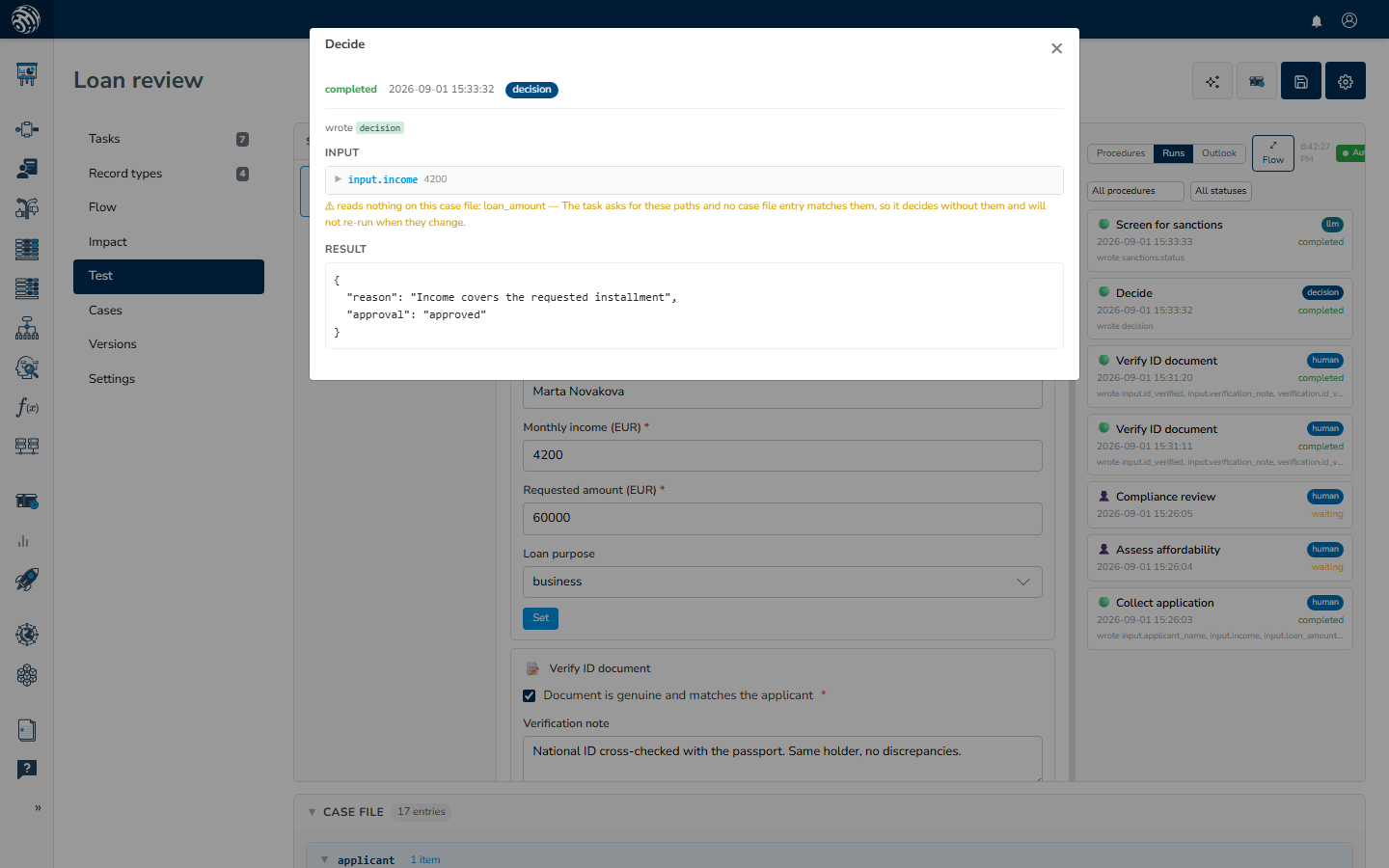Open the bar chart analytics icon in left rail
Image resolution: width=1389 pixels, height=868 pixels.
click(x=23, y=541)
